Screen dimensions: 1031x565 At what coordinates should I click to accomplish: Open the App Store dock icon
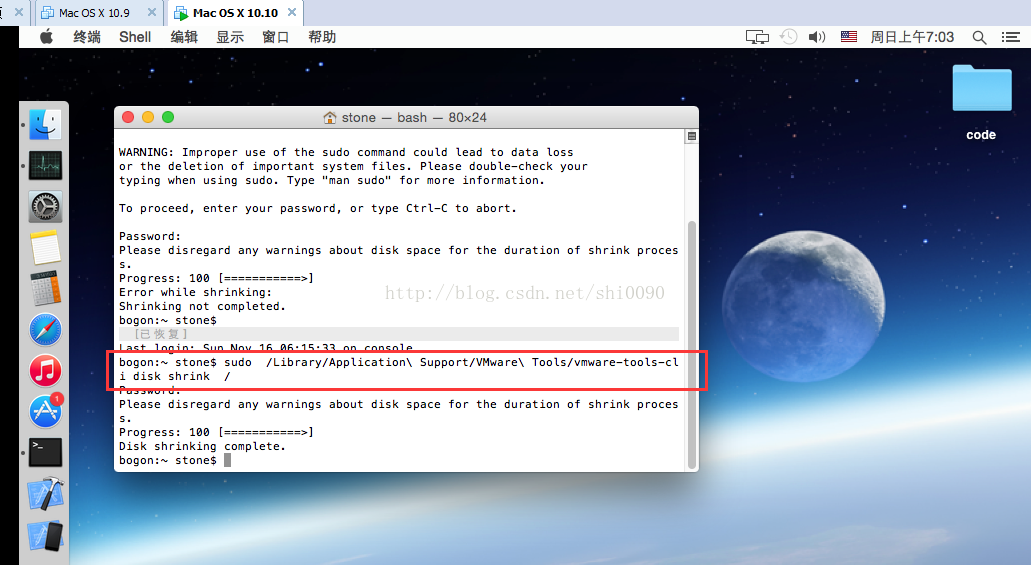point(45,411)
